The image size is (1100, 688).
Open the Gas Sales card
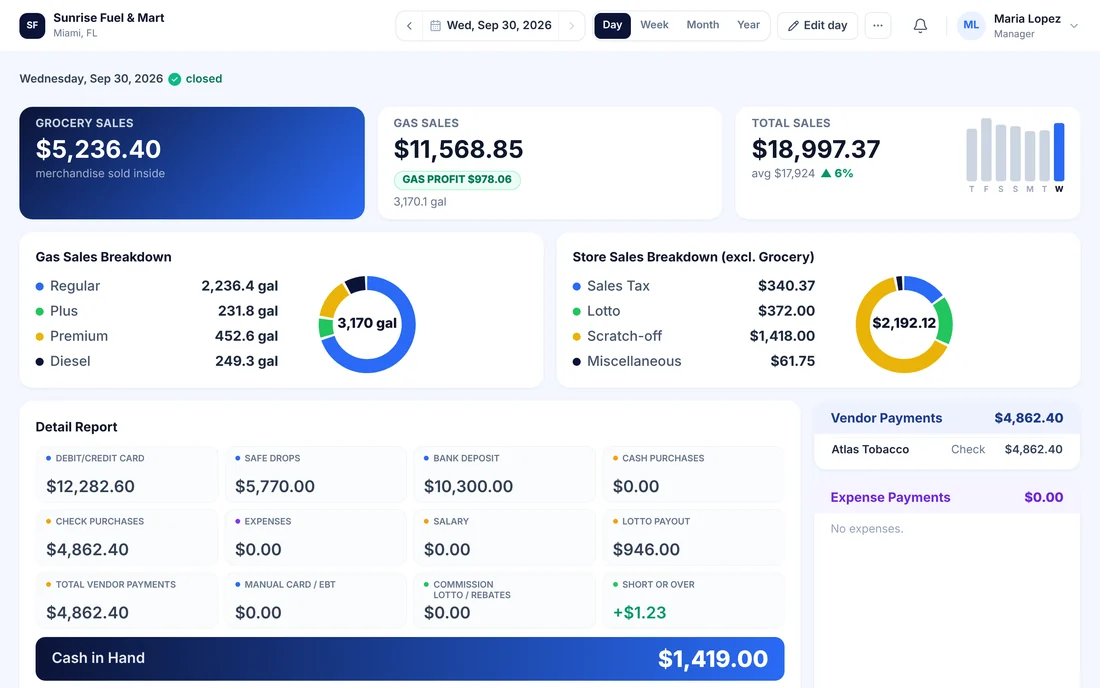tap(550, 163)
